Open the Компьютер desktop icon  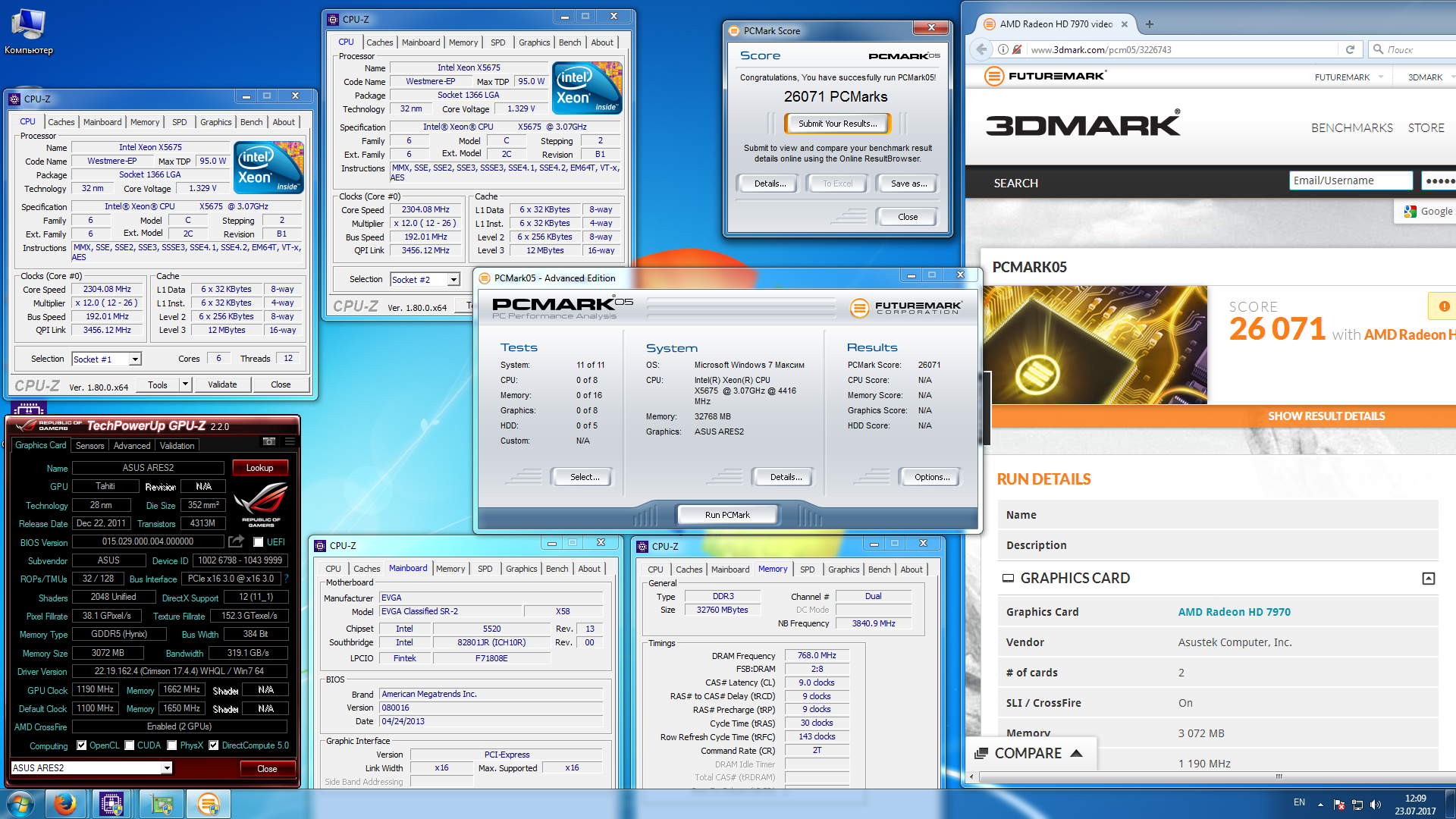pyautogui.click(x=29, y=32)
